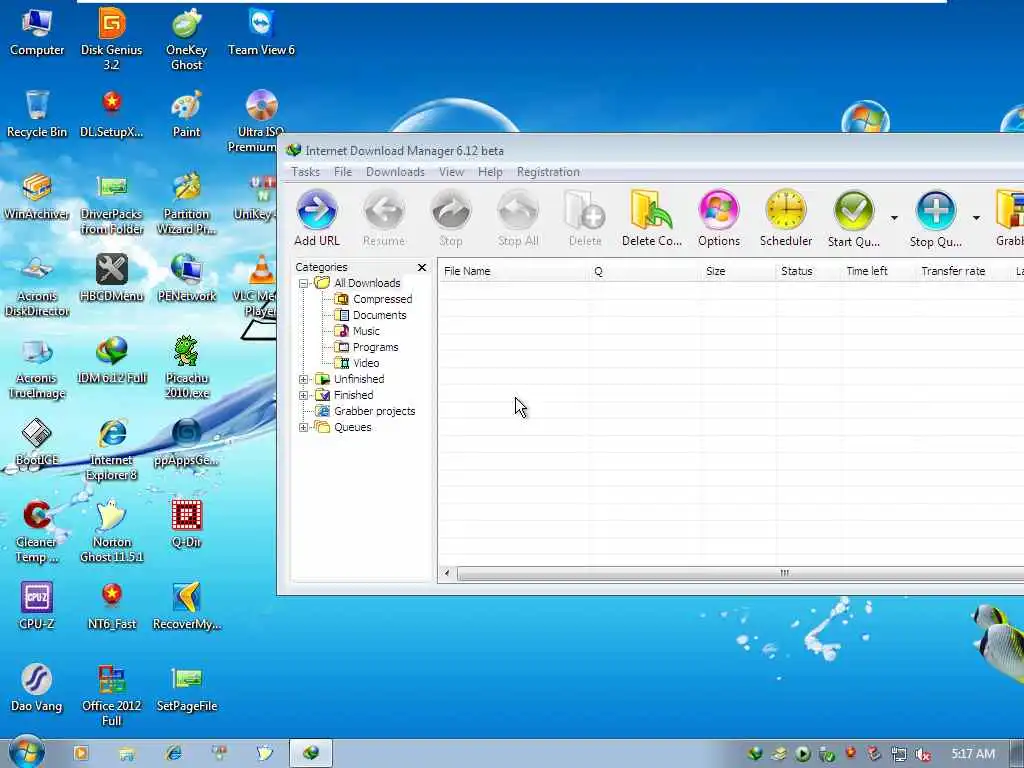This screenshot has width=1024, height=768.
Task: Click the Internet Explorer taskbar icon
Action: [174, 753]
